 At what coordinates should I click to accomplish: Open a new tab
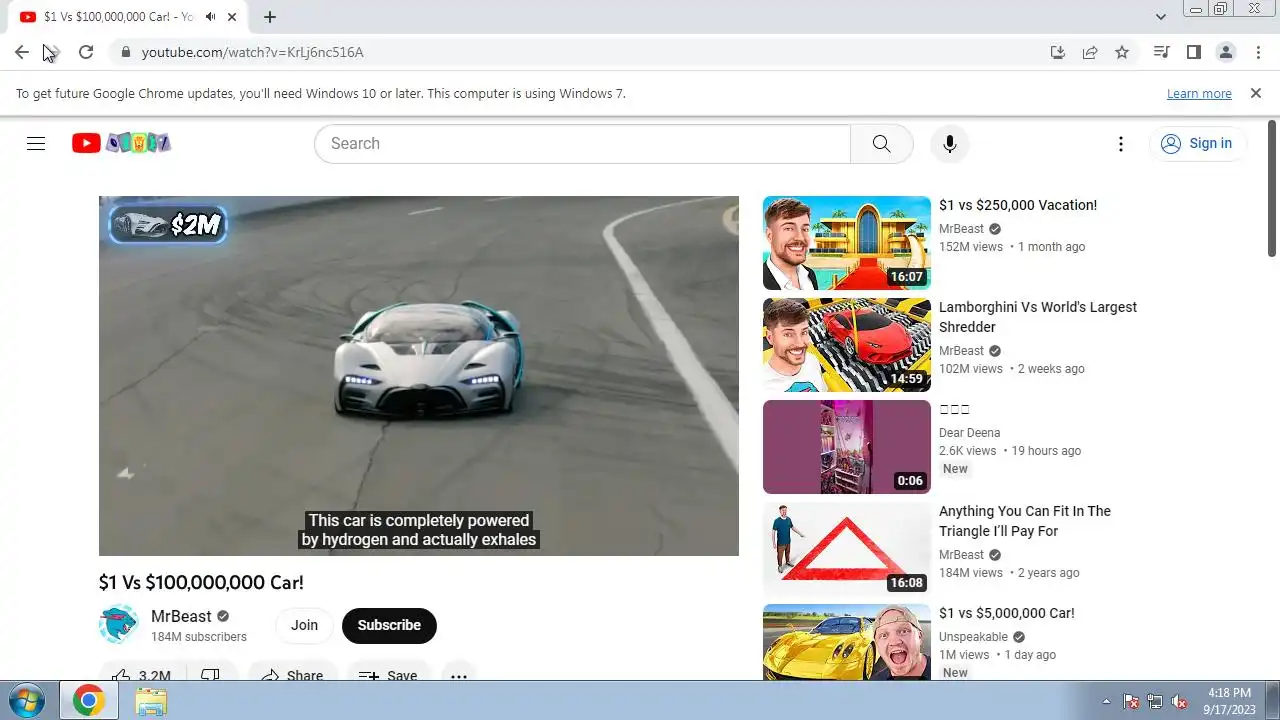(270, 17)
